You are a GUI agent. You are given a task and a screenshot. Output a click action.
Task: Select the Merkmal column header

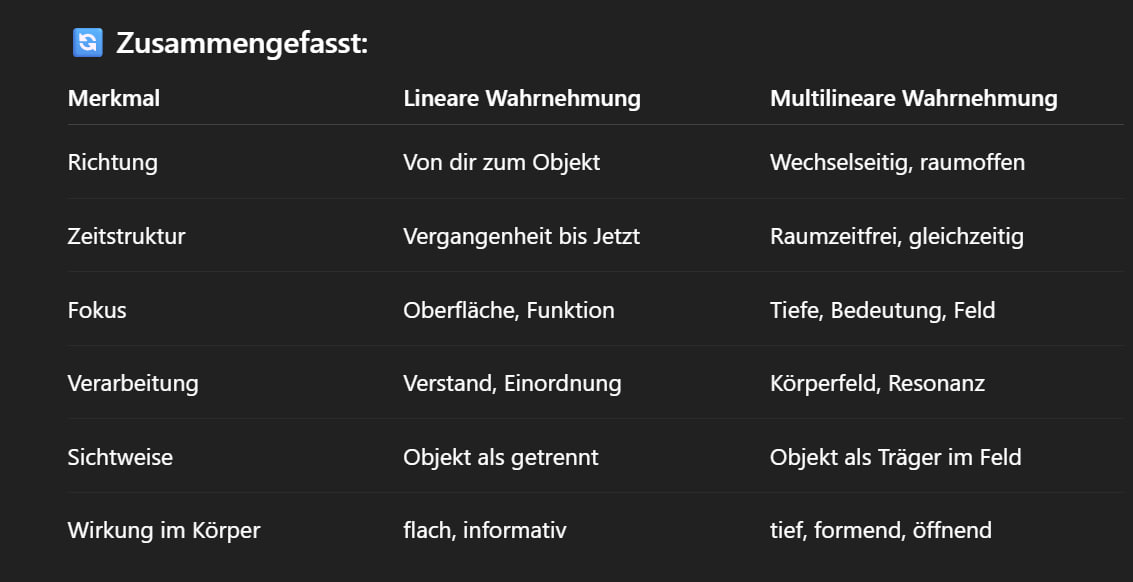[x=114, y=98]
